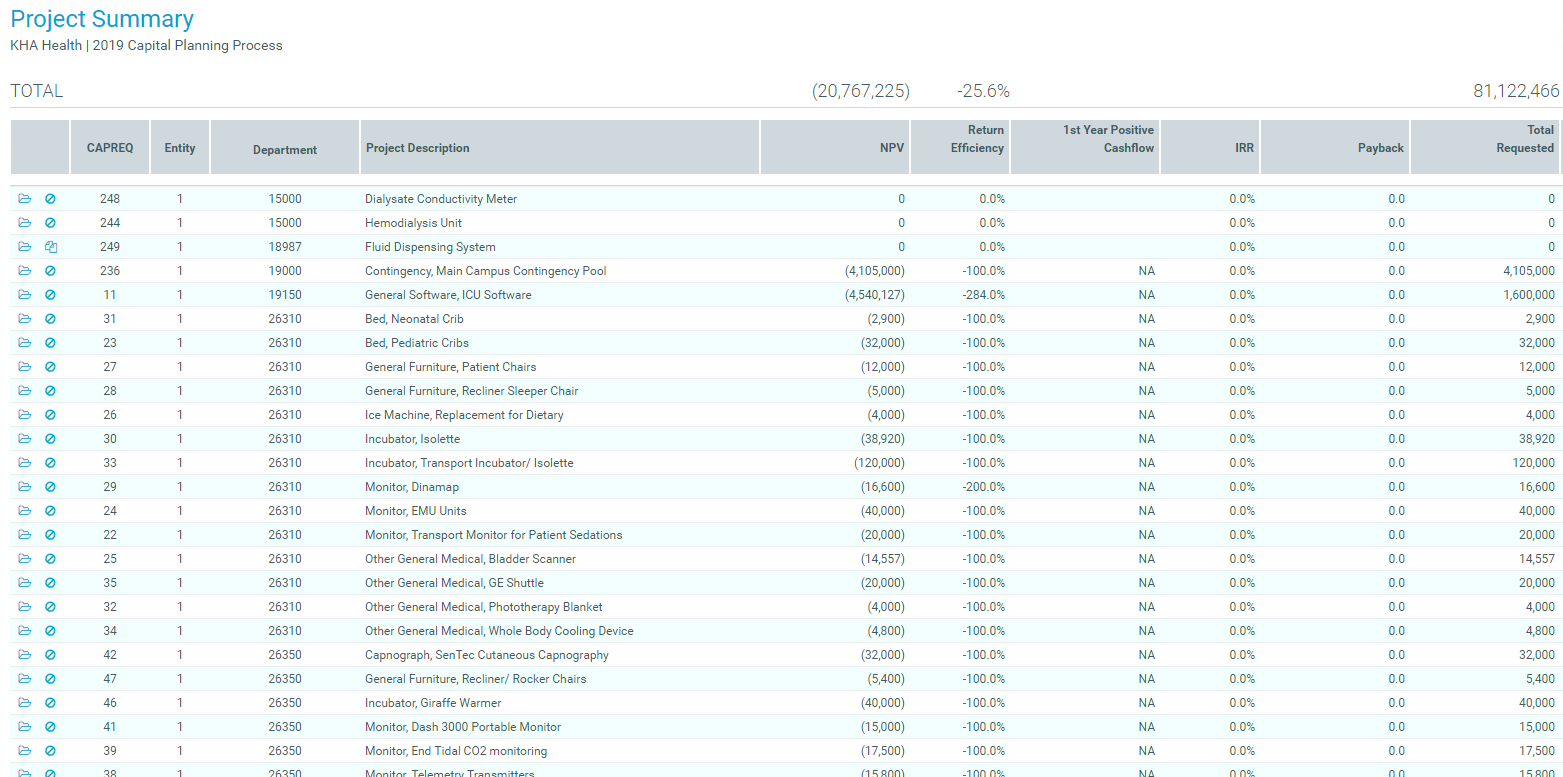The image size is (1563, 777).
Task: Open folder icon for Hemodialysis Unit row
Action: tap(25, 223)
